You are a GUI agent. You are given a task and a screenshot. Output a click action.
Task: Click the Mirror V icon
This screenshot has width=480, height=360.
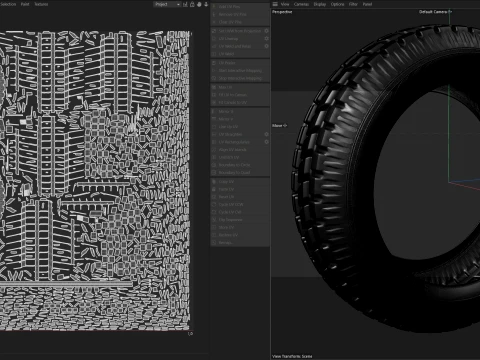(214, 119)
